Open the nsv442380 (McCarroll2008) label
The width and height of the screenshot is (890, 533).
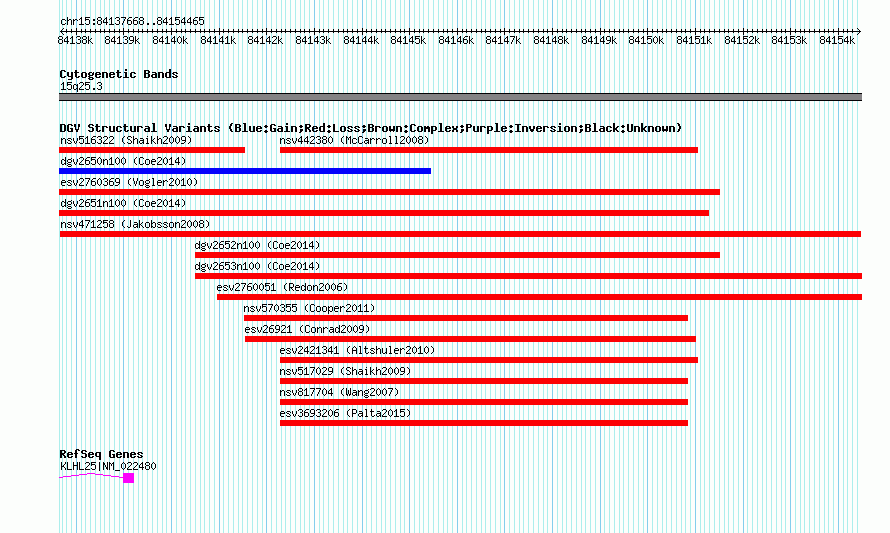(x=354, y=140)
